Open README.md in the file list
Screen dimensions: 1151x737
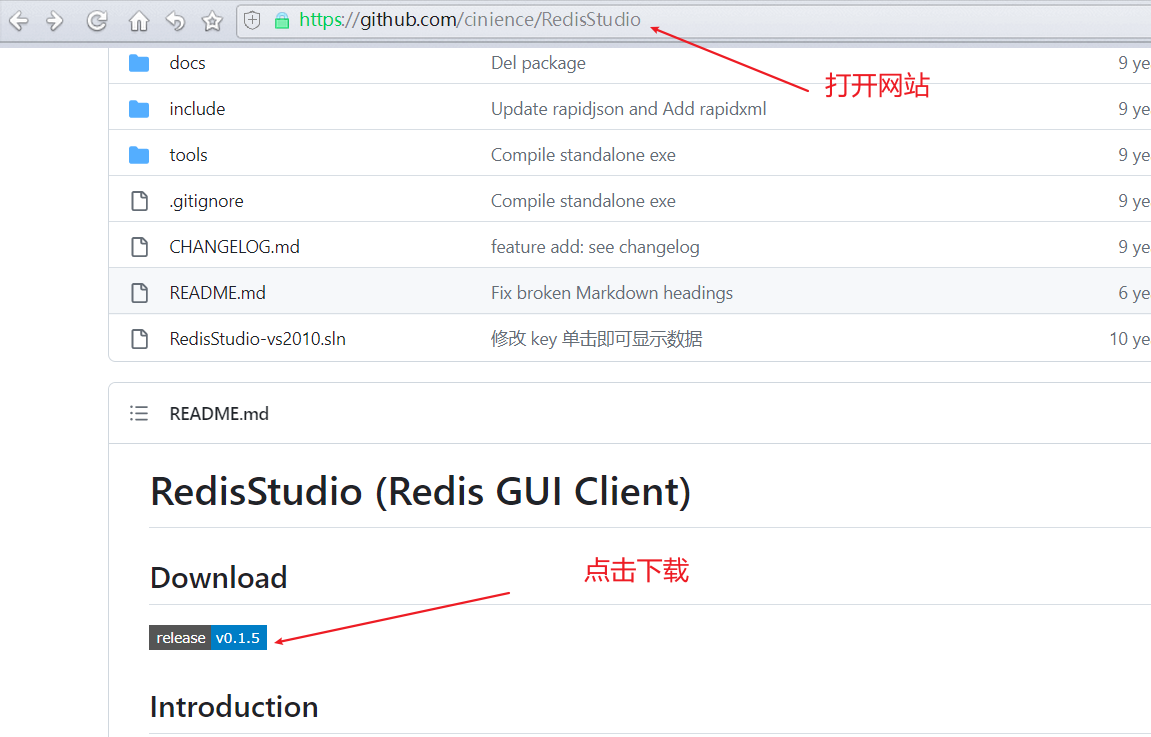(217, 293)
